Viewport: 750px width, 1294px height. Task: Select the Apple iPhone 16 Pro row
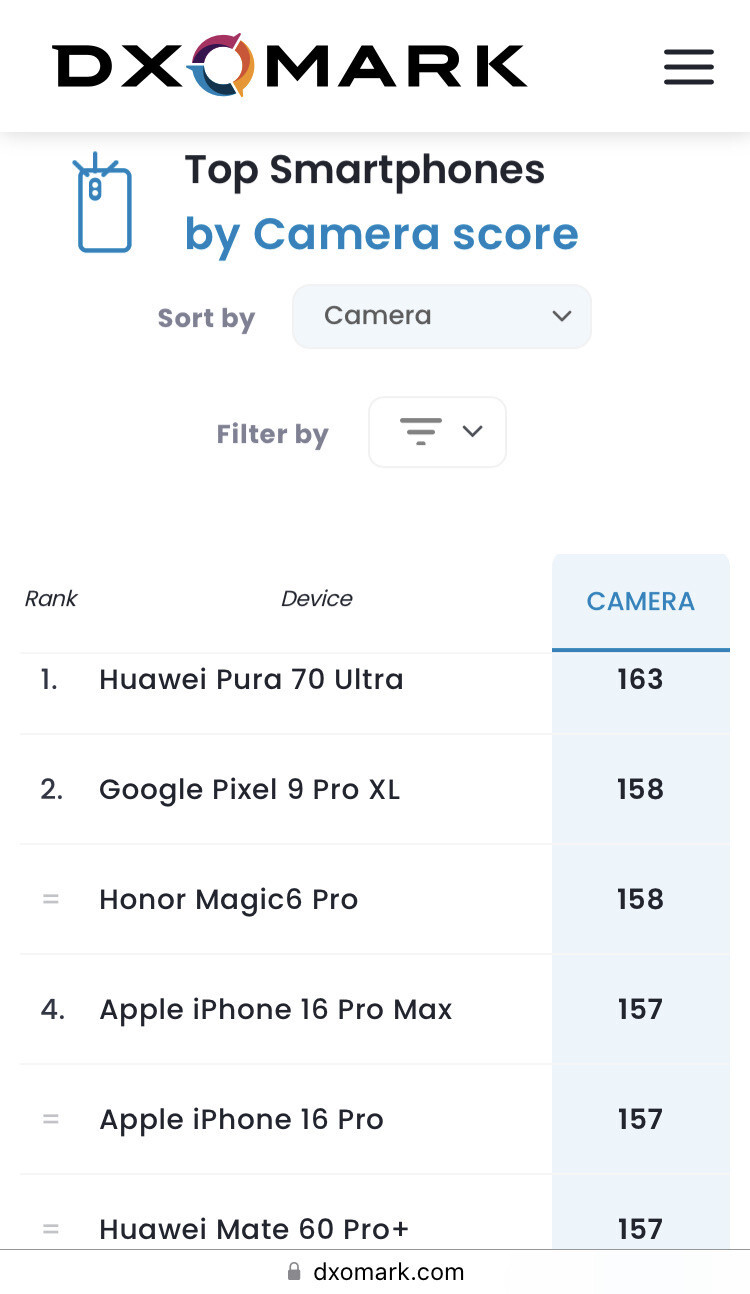coord(241,1120)
